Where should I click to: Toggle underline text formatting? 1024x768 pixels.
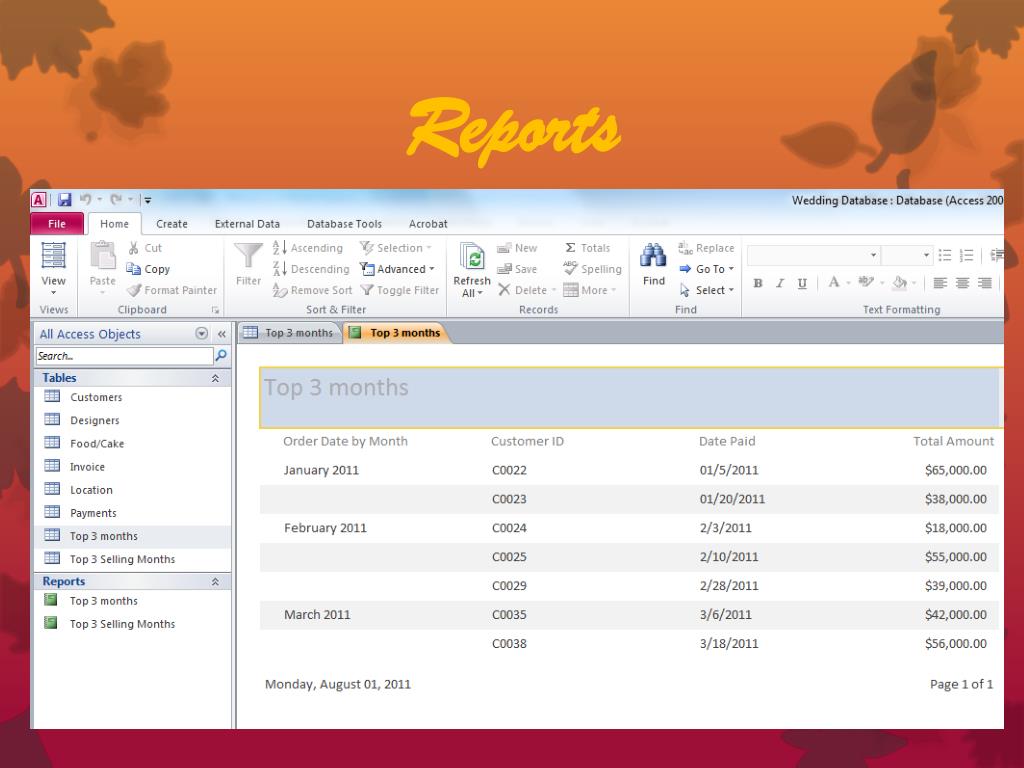(x=802, y=284)
